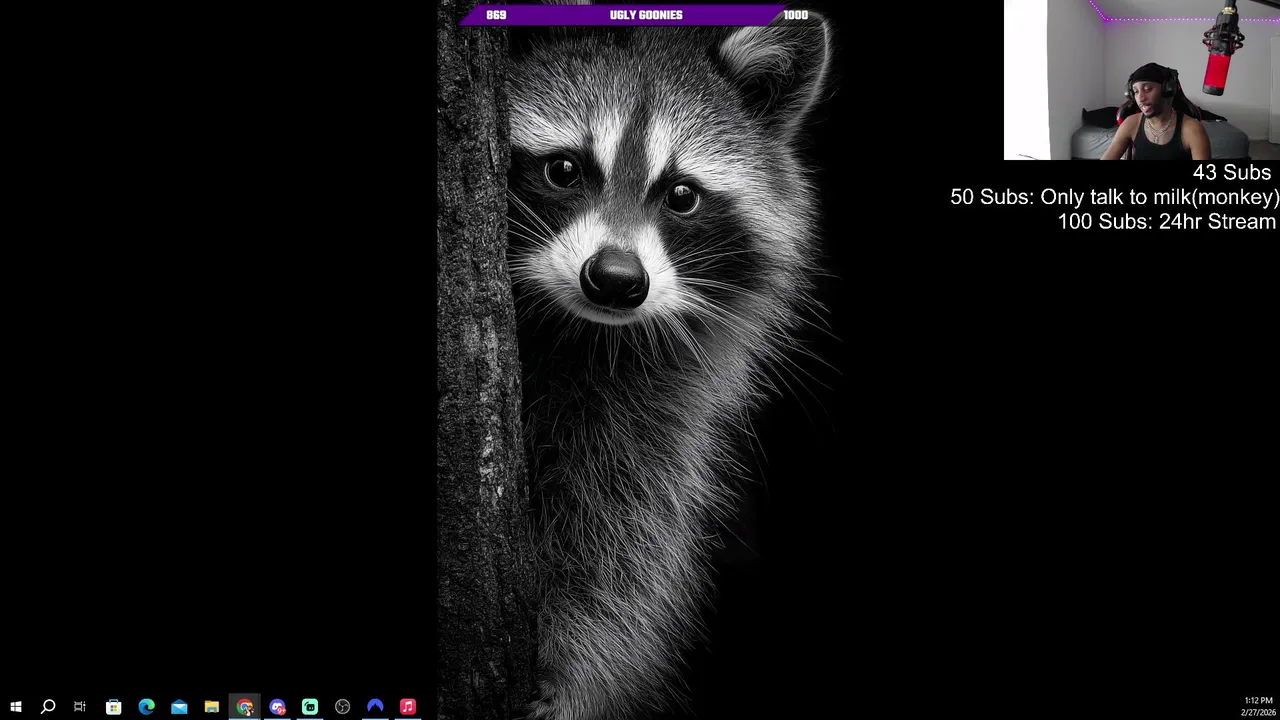
Task: Open Mail app from taskbar
Action: coord(179,707)
